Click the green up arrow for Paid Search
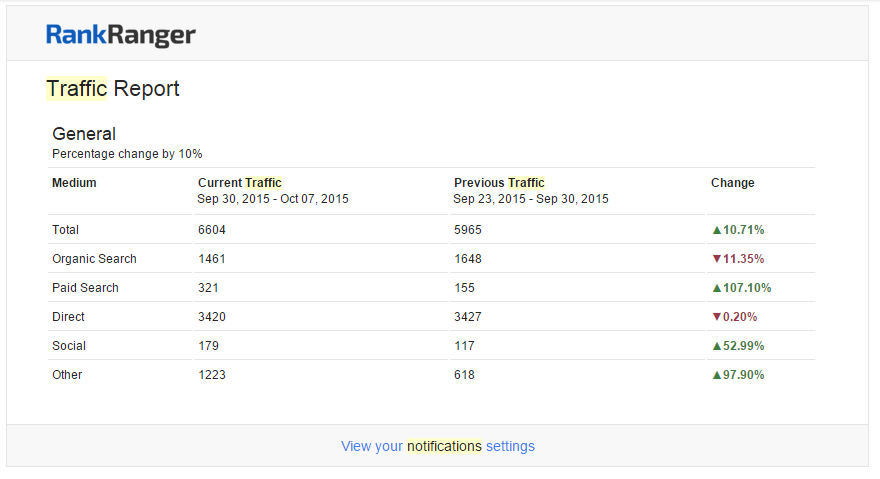 point(716,288)
